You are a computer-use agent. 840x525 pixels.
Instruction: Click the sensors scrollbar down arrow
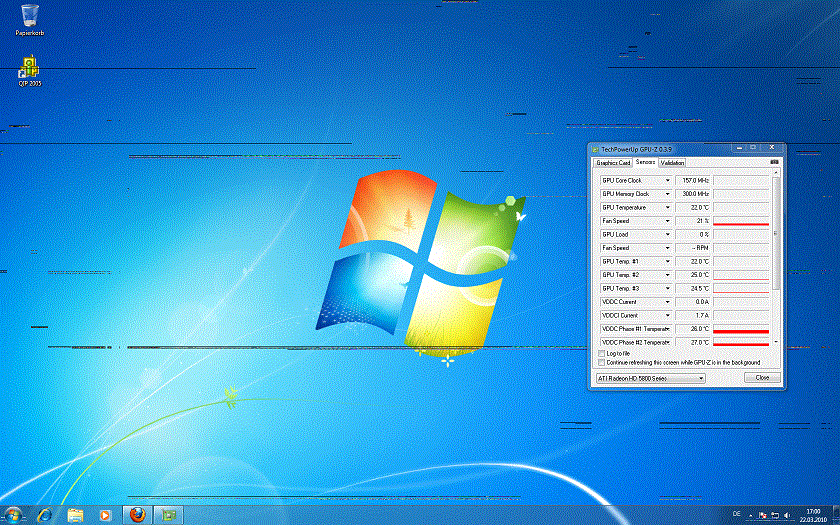pyautogui.click(x=776, y=341)
